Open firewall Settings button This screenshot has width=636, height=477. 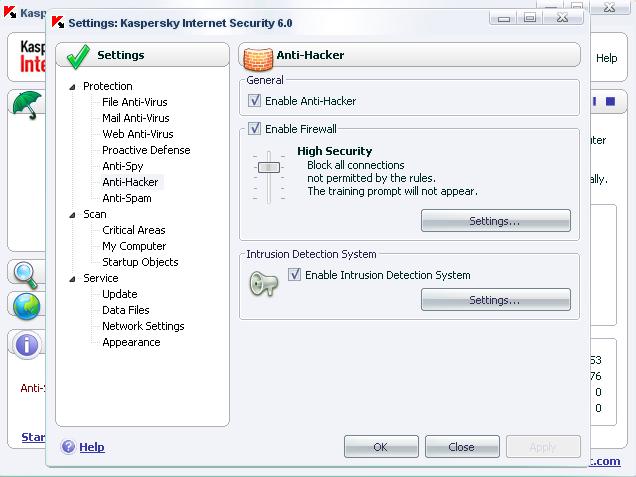[x=496, y=221]
